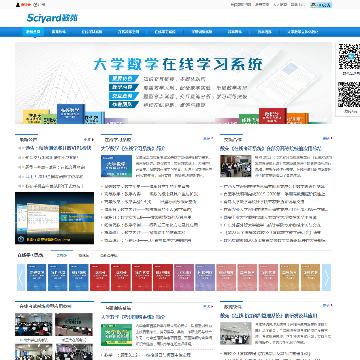360x360 pixels.
Task: Open the purple book cover in carousel
Action: pyautogui.click(x=205, y=277)
